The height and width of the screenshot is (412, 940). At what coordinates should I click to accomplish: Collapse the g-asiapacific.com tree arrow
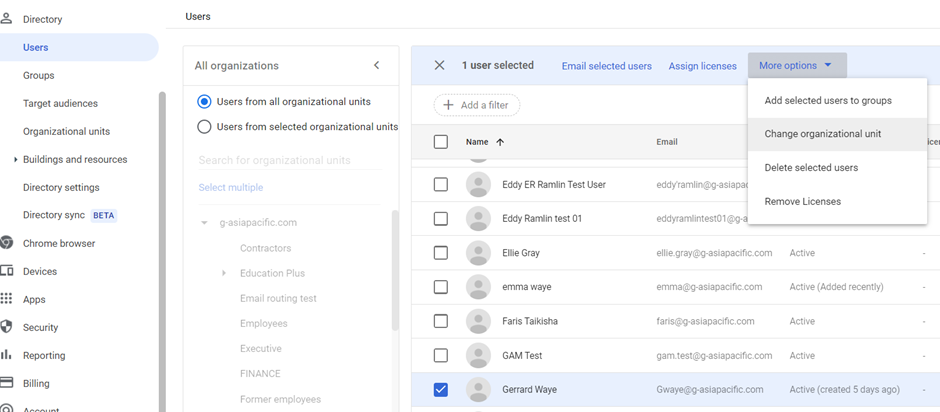(x=204, y=222)
